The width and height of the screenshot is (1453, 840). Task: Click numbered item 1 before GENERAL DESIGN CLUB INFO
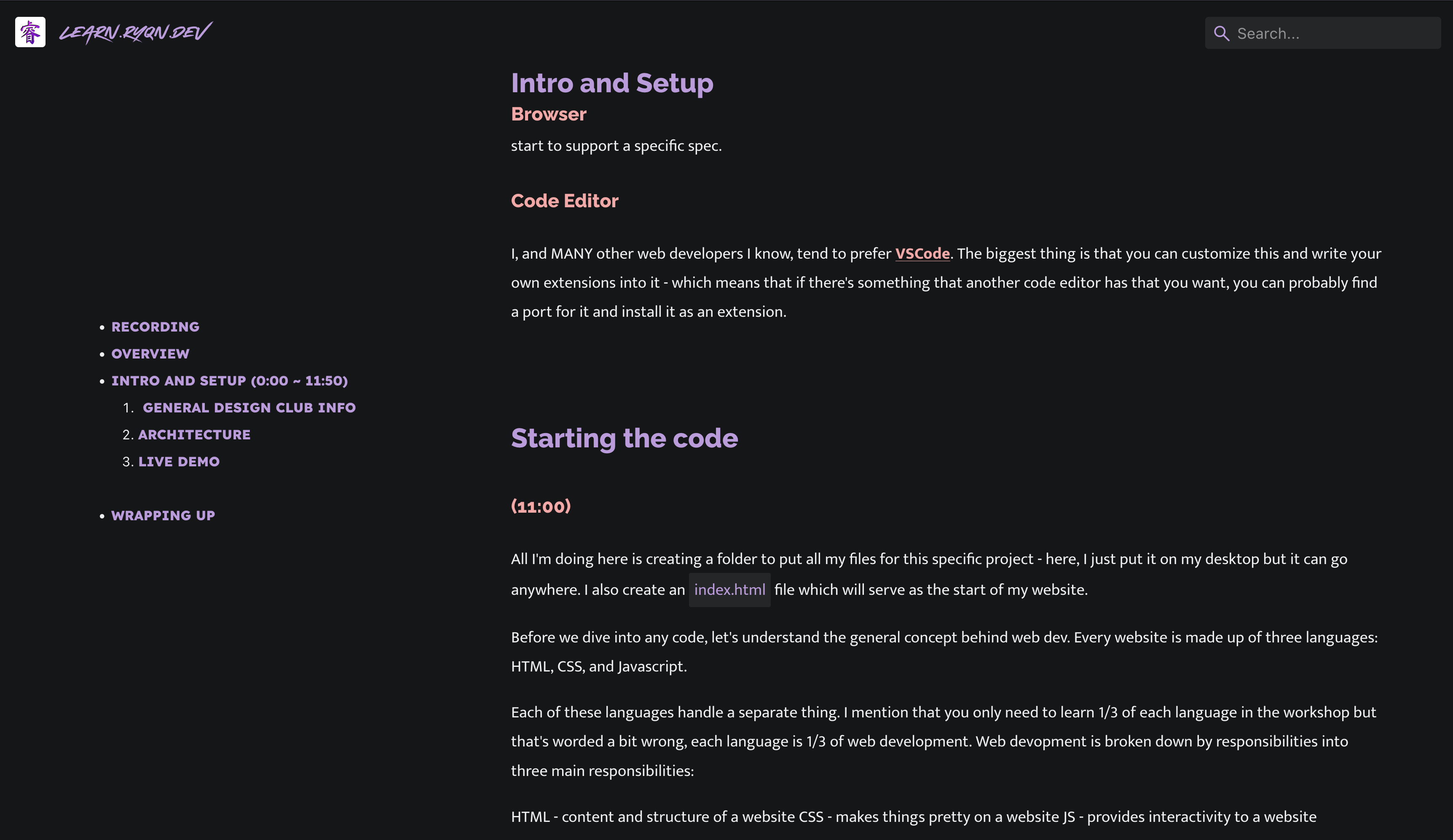pos(128,408)
